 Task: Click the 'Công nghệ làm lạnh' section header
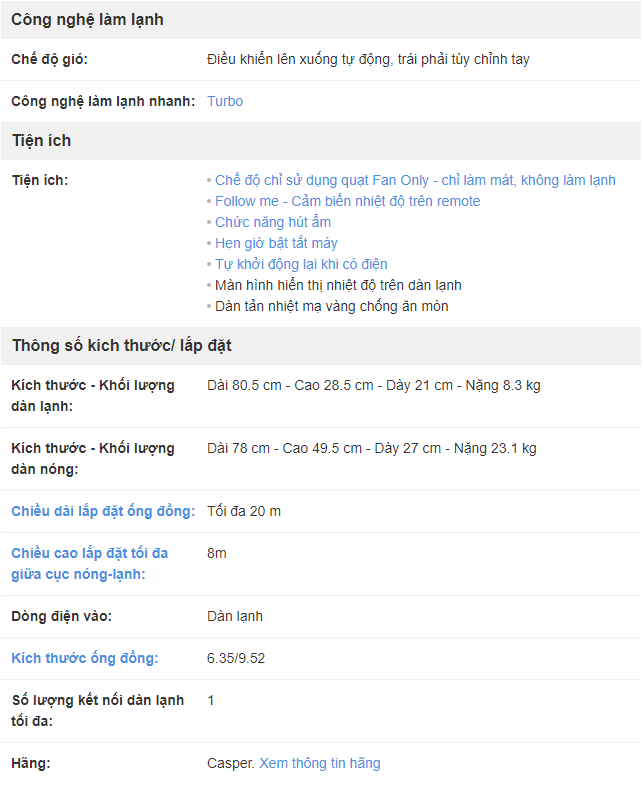(88, 20)
